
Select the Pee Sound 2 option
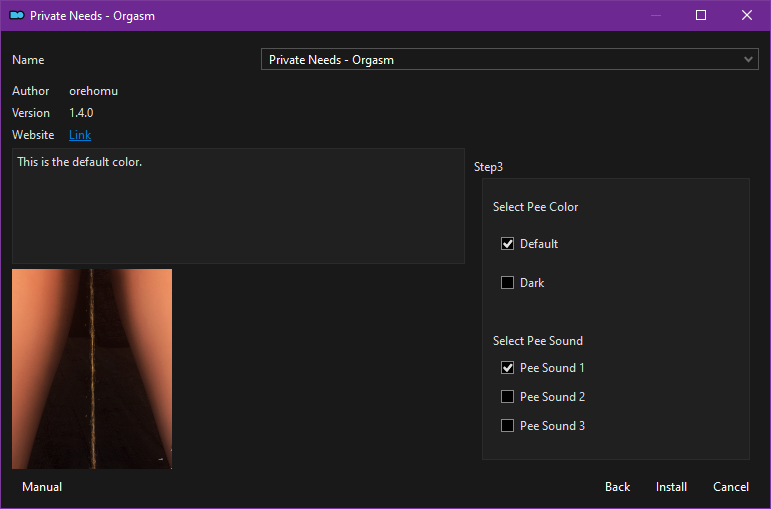pos(508,397)
